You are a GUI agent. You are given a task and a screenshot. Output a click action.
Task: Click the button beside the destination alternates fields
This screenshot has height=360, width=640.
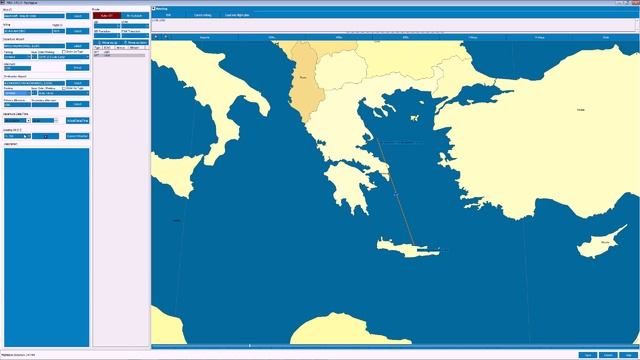coord(78,104)
